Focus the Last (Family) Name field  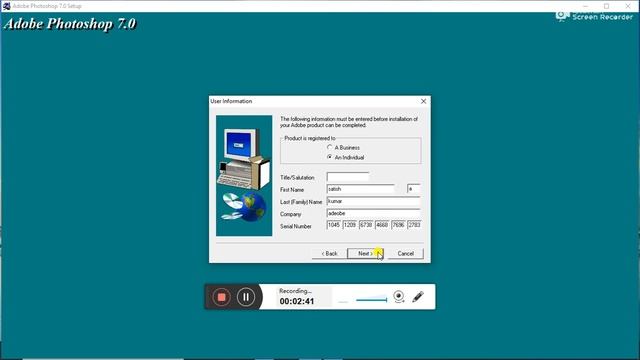tap(373, 201)
